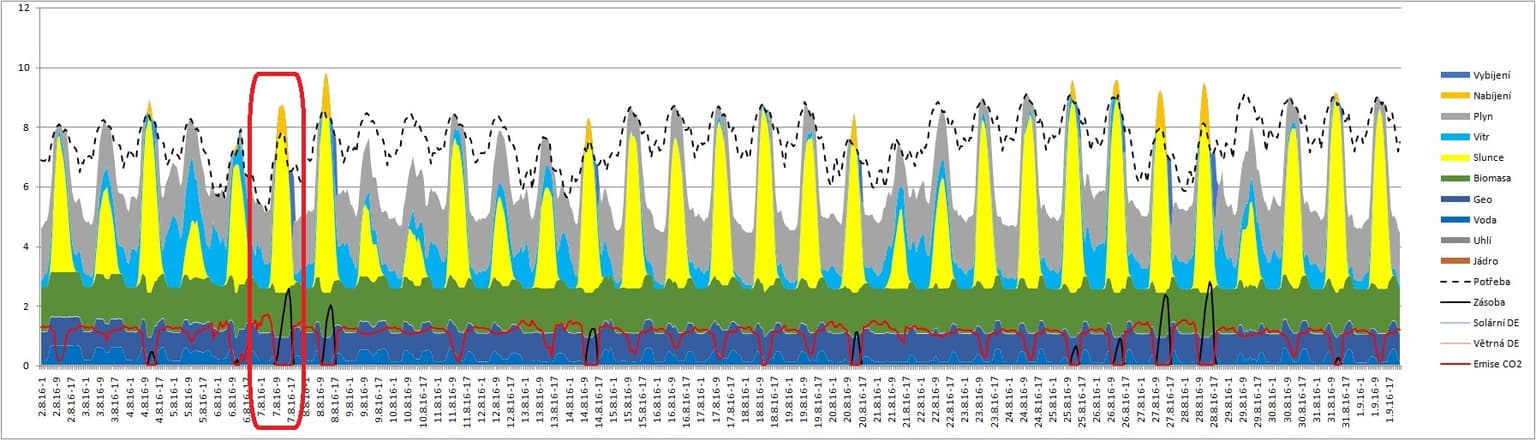Select the orange Nabíjení legend marker
1536x440 pixels.
point(1453,96)
